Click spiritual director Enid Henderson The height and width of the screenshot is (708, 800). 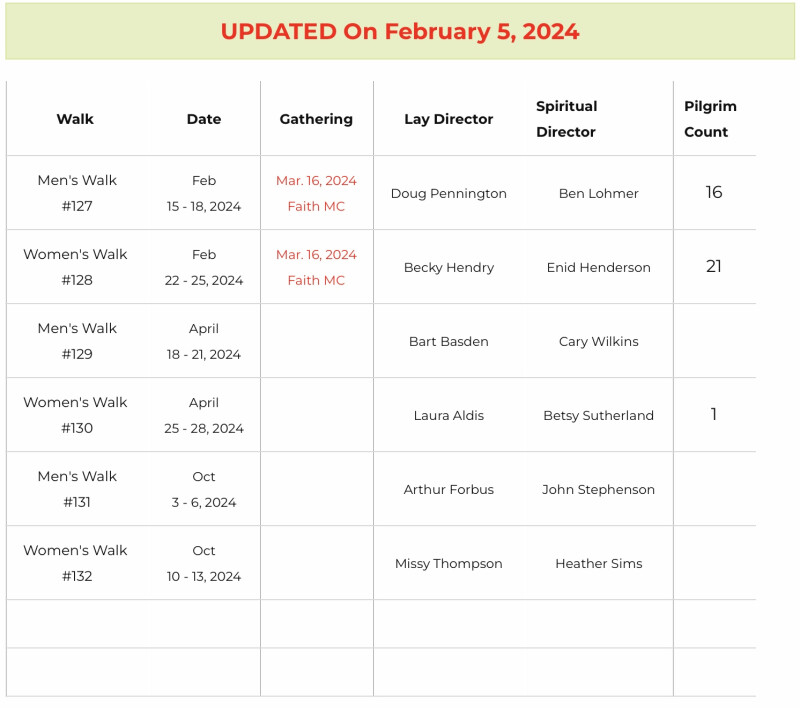pos(598,268)
